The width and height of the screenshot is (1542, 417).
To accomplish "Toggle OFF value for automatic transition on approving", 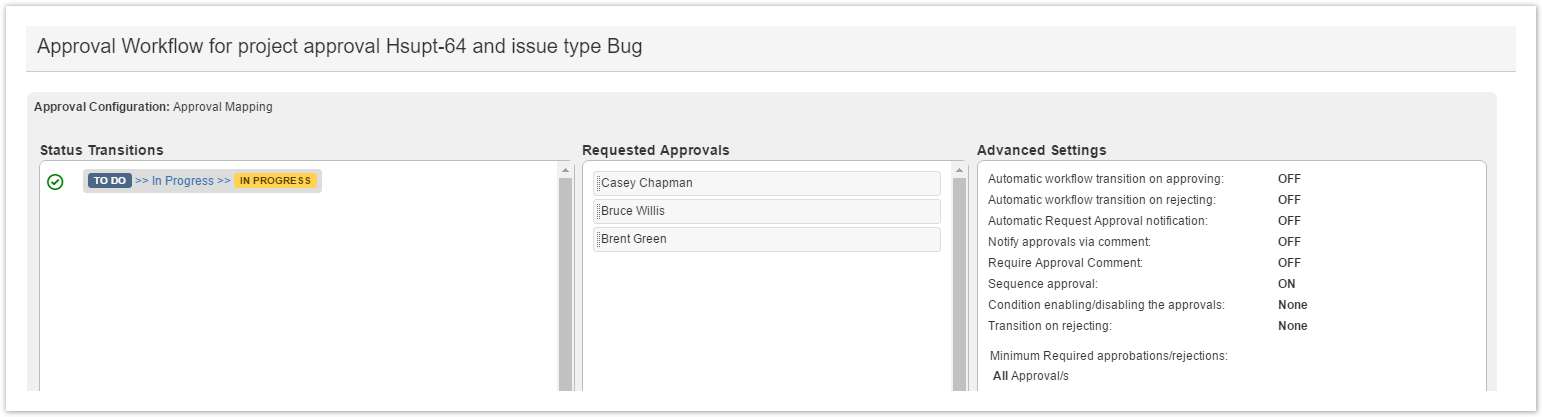I will (1289, 179).
